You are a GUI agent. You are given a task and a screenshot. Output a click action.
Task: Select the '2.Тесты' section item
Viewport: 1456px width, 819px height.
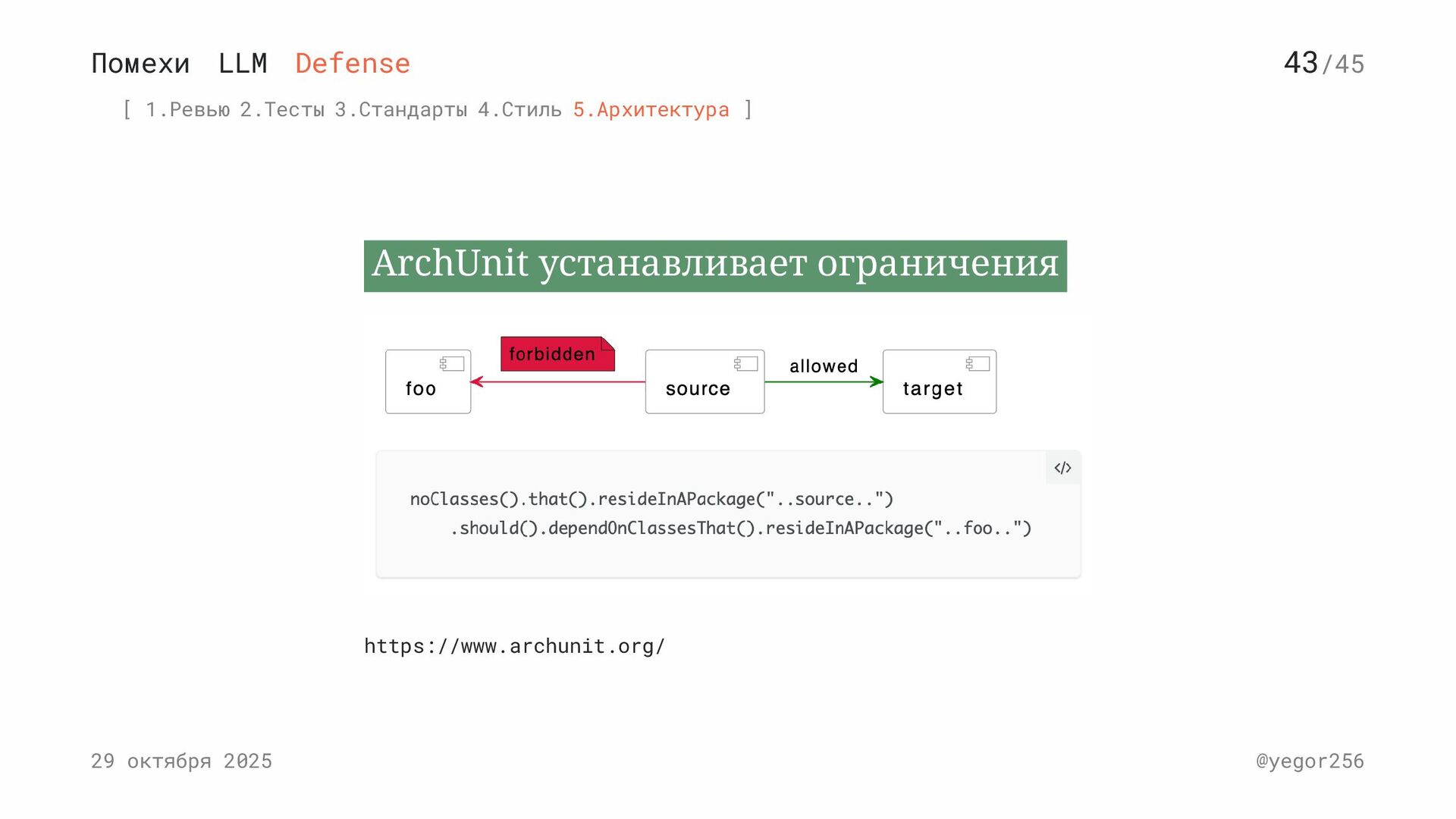pos(282,110)
